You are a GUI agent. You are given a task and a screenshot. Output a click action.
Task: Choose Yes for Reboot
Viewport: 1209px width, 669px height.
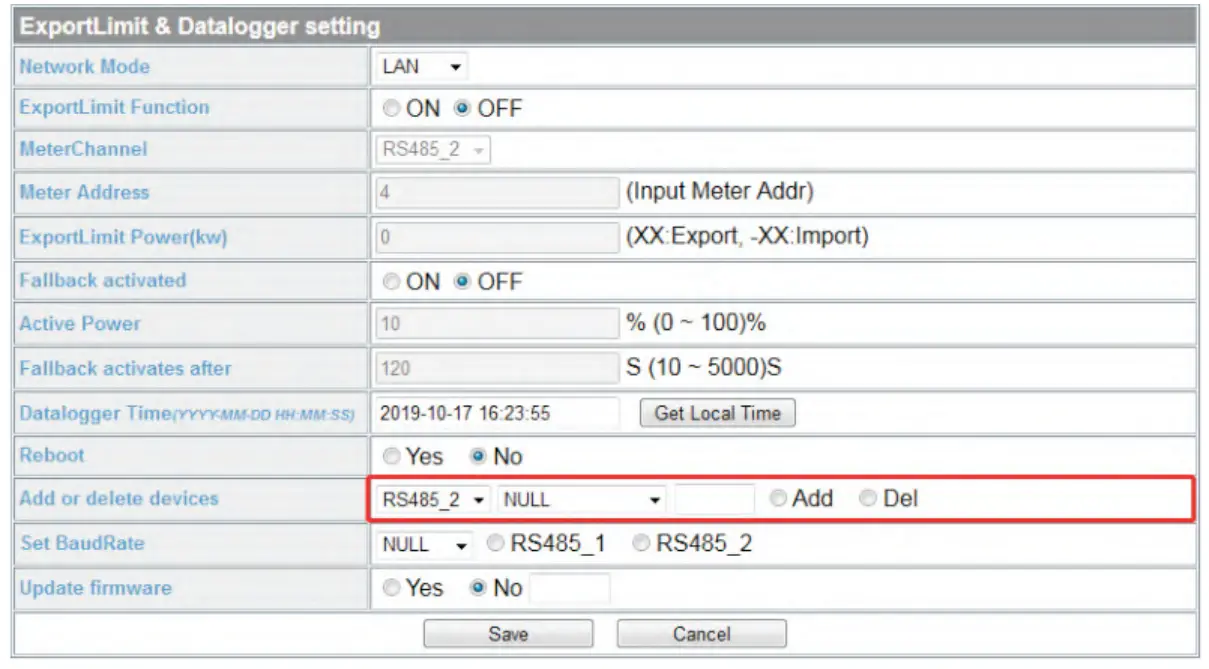click(x=392, y=456)
